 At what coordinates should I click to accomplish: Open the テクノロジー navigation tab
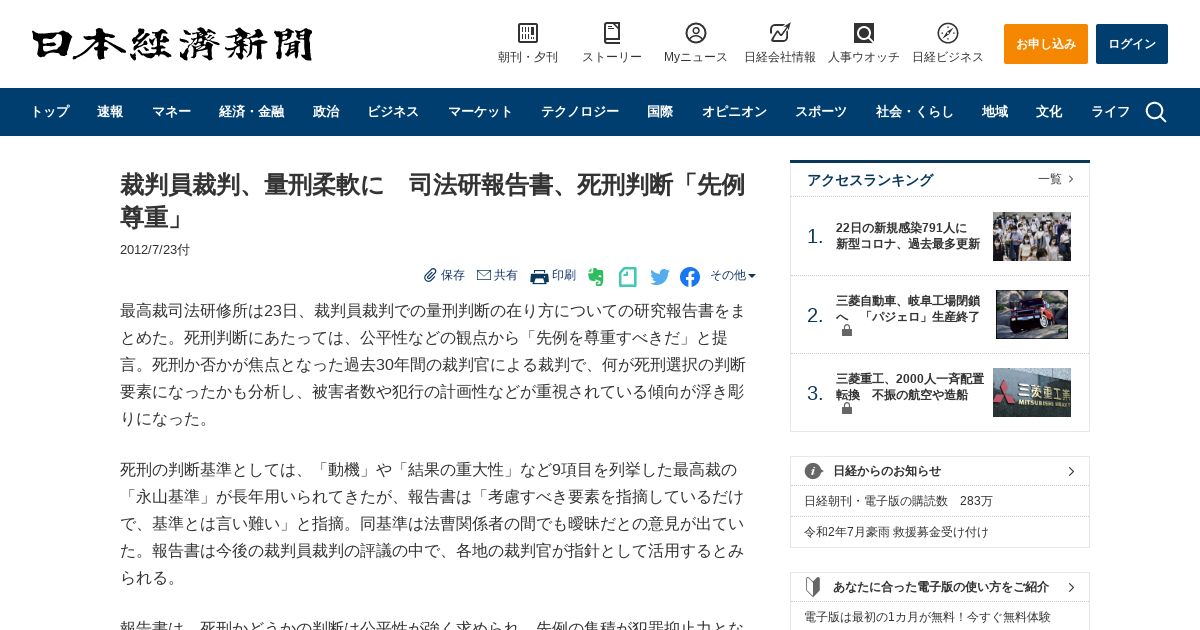tap(580, 112)
